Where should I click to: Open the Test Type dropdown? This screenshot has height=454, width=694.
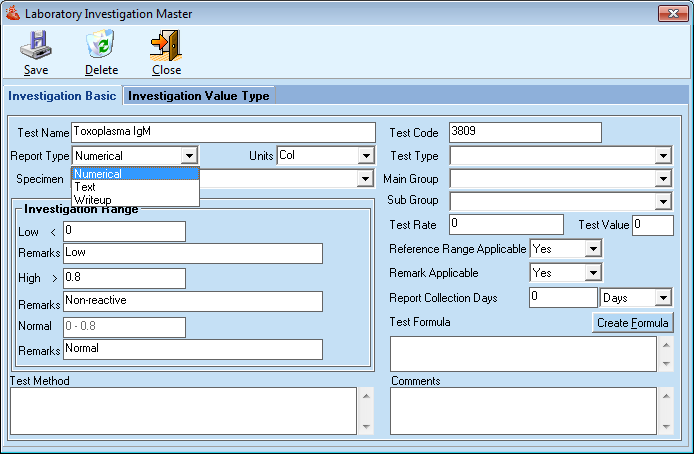(x=662, y=156)
